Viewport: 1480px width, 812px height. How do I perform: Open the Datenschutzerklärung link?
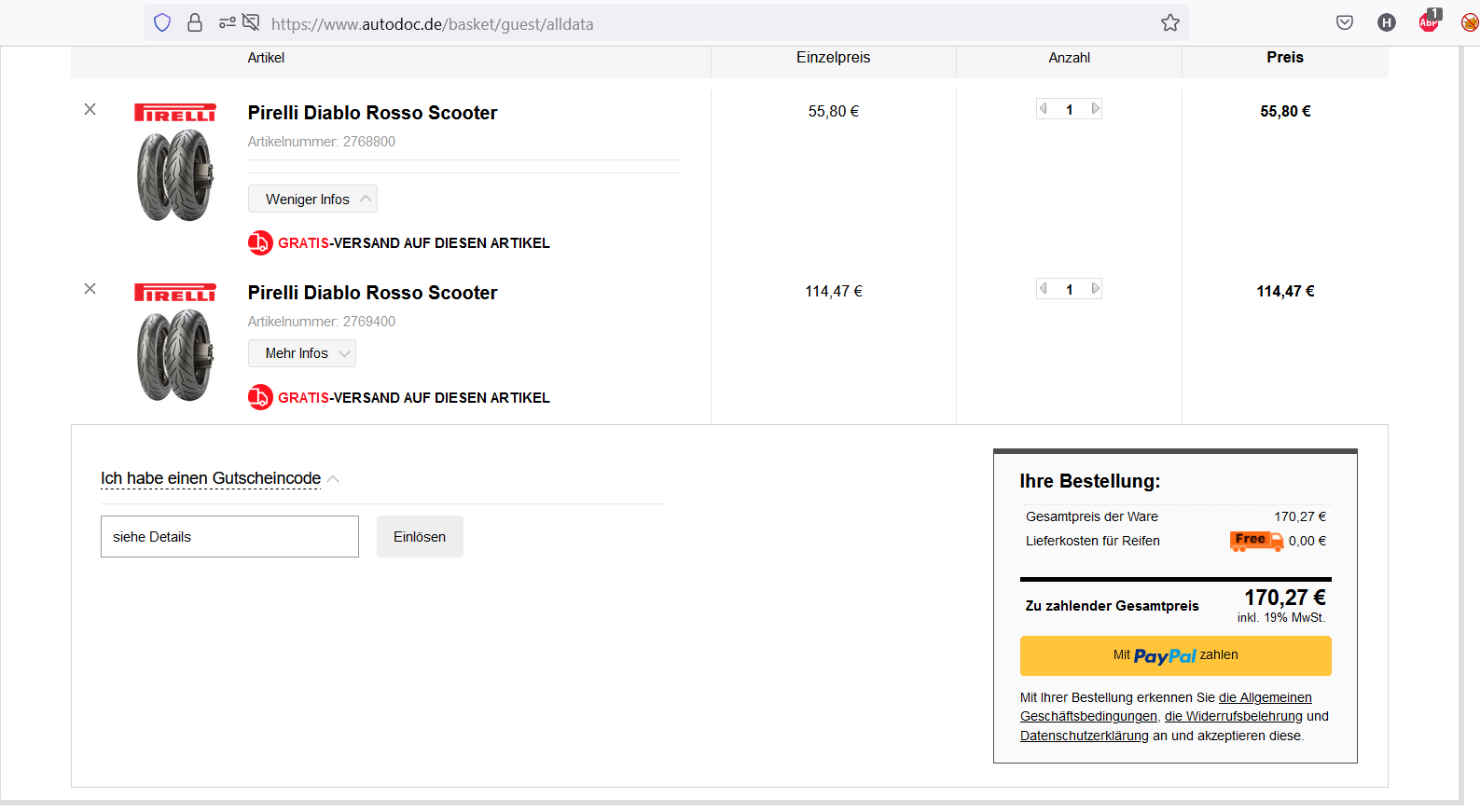tap(1084, 736)
